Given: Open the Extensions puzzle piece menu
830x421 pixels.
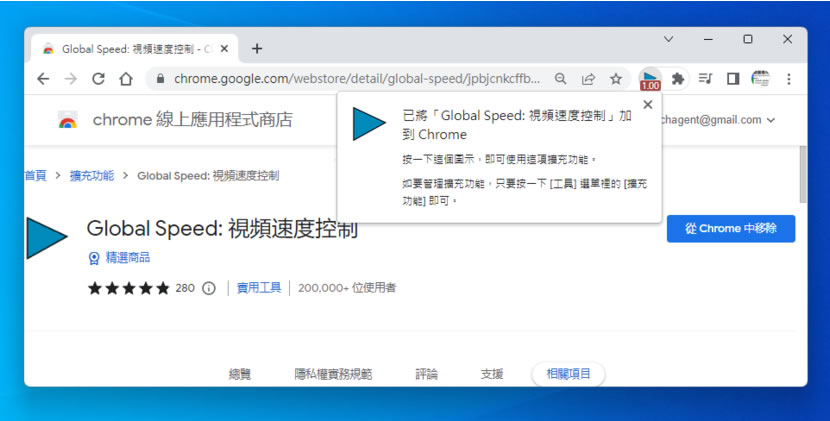Looking at the screenshot, I should [x=678, y=79].
